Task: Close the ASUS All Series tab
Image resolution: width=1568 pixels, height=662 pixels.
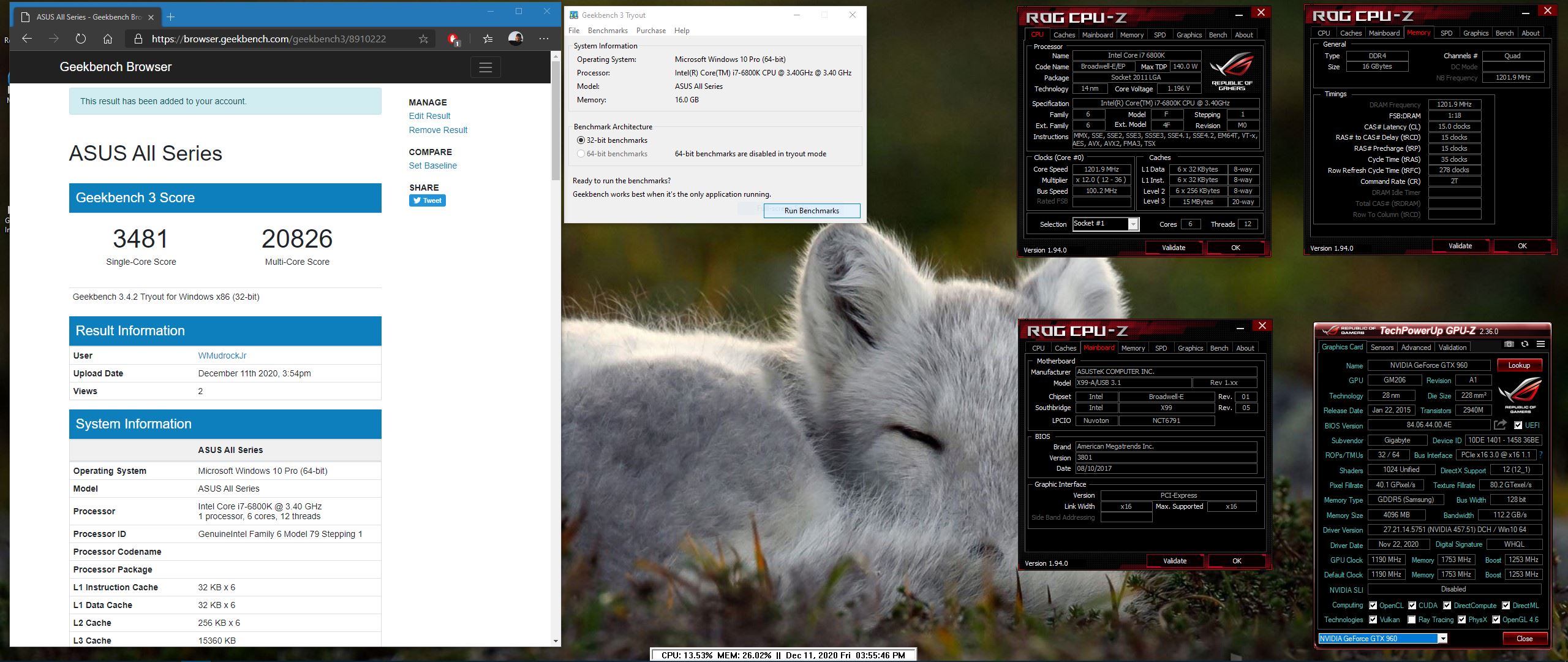Action: pos(151,17)
